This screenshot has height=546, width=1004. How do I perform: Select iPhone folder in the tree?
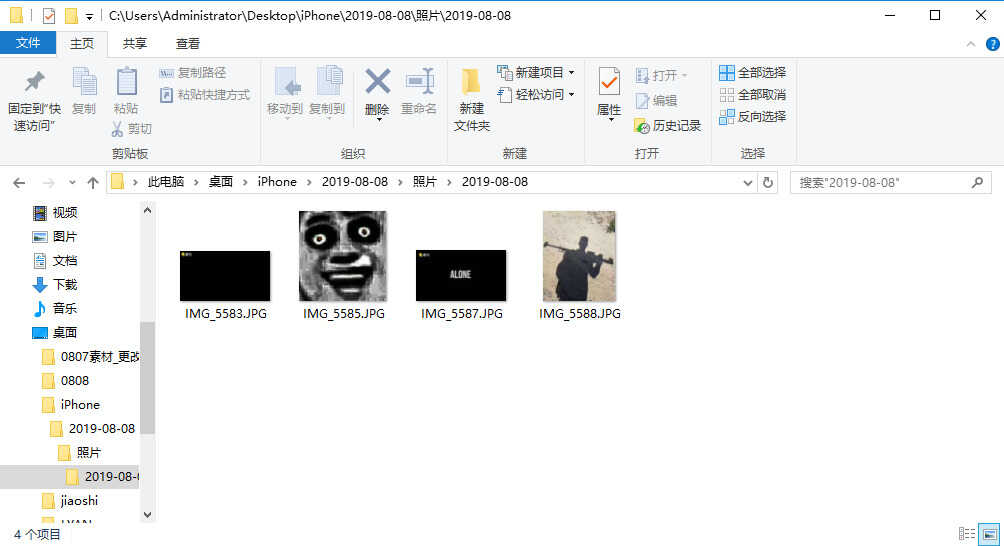pyautogui.click(x=71, y=405)
